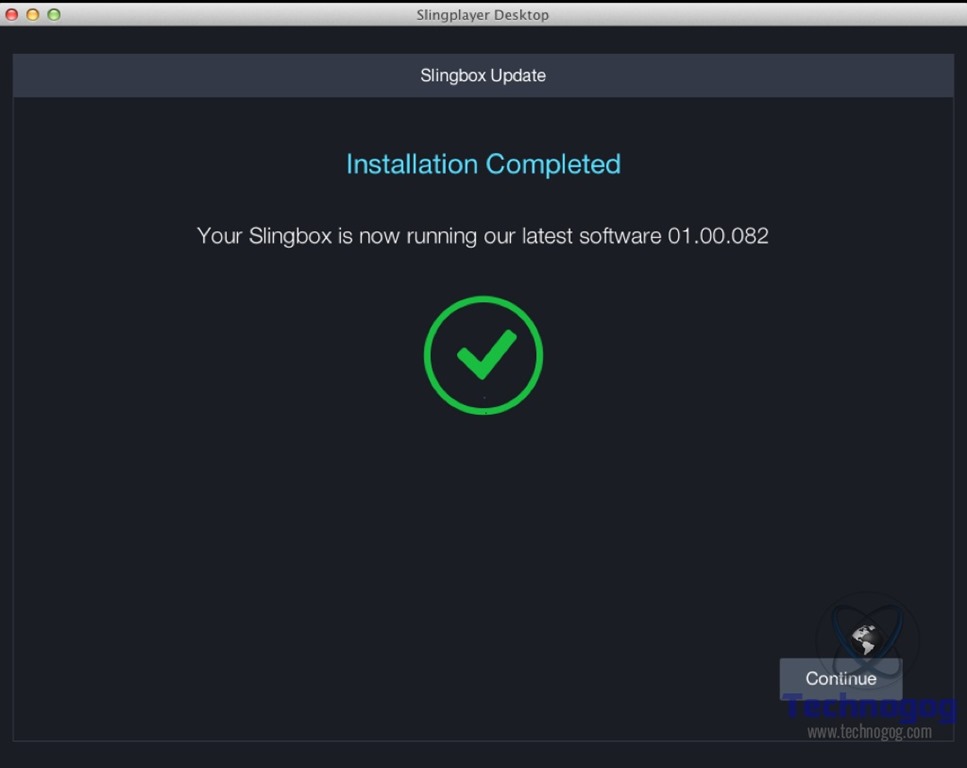Screen dimensions: 967x768
Task: Click the www.technogog.com watermark link
Action: click(x=869, y=732)
